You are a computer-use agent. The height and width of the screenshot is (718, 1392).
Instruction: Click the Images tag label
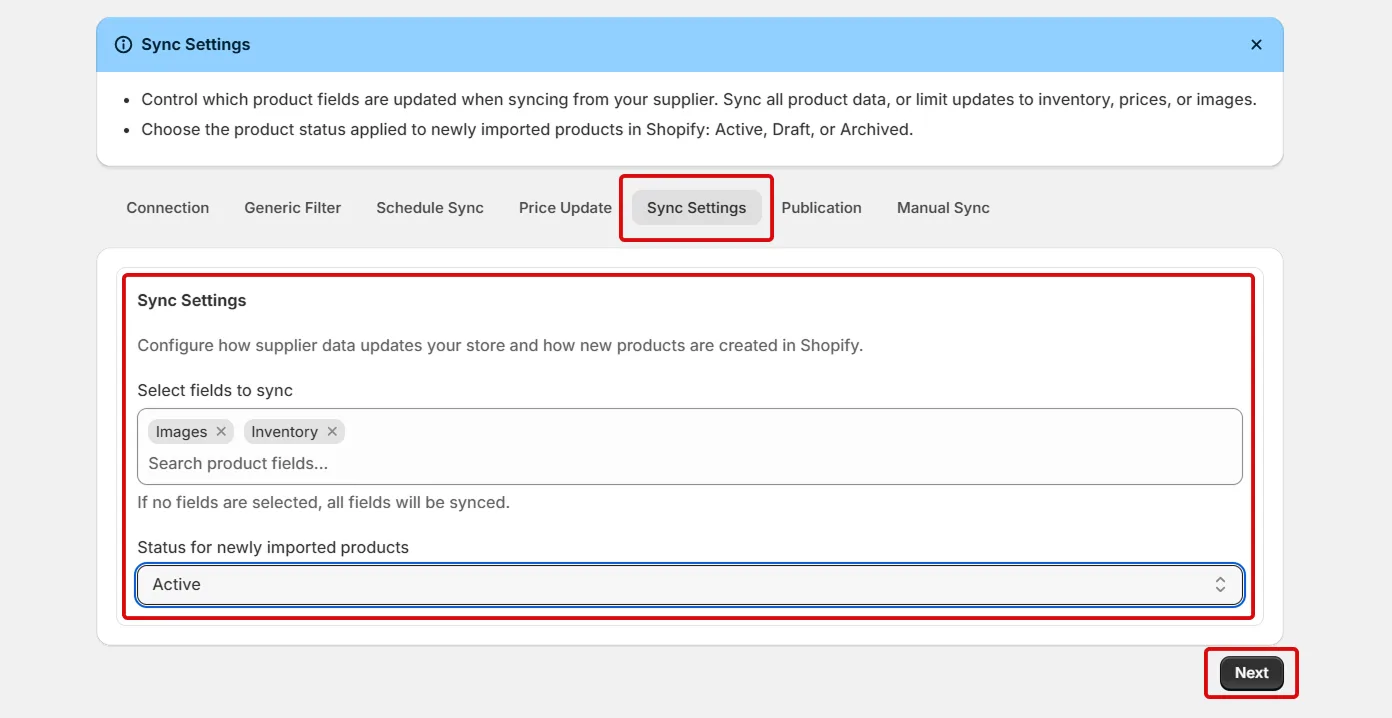click(182, 432)
